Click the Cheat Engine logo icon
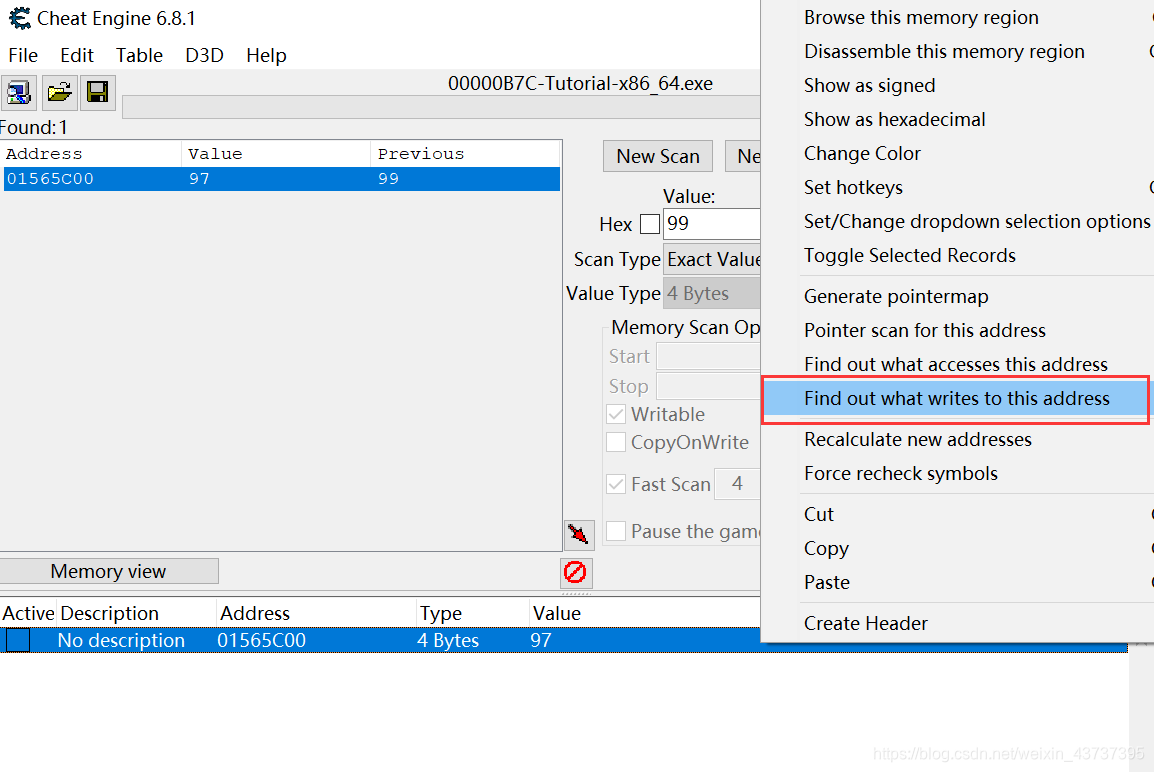This screenshot has height=772, width=1154. tap(19, 18)
